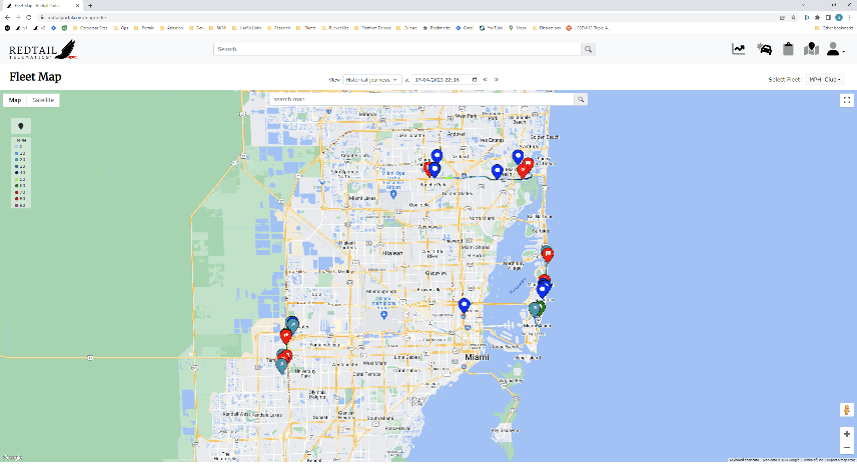The width and height of the screenshot is (857, 465).
Task: Open the user account dropdown menu
Action: pyautogui.click(x=835, y=49)
